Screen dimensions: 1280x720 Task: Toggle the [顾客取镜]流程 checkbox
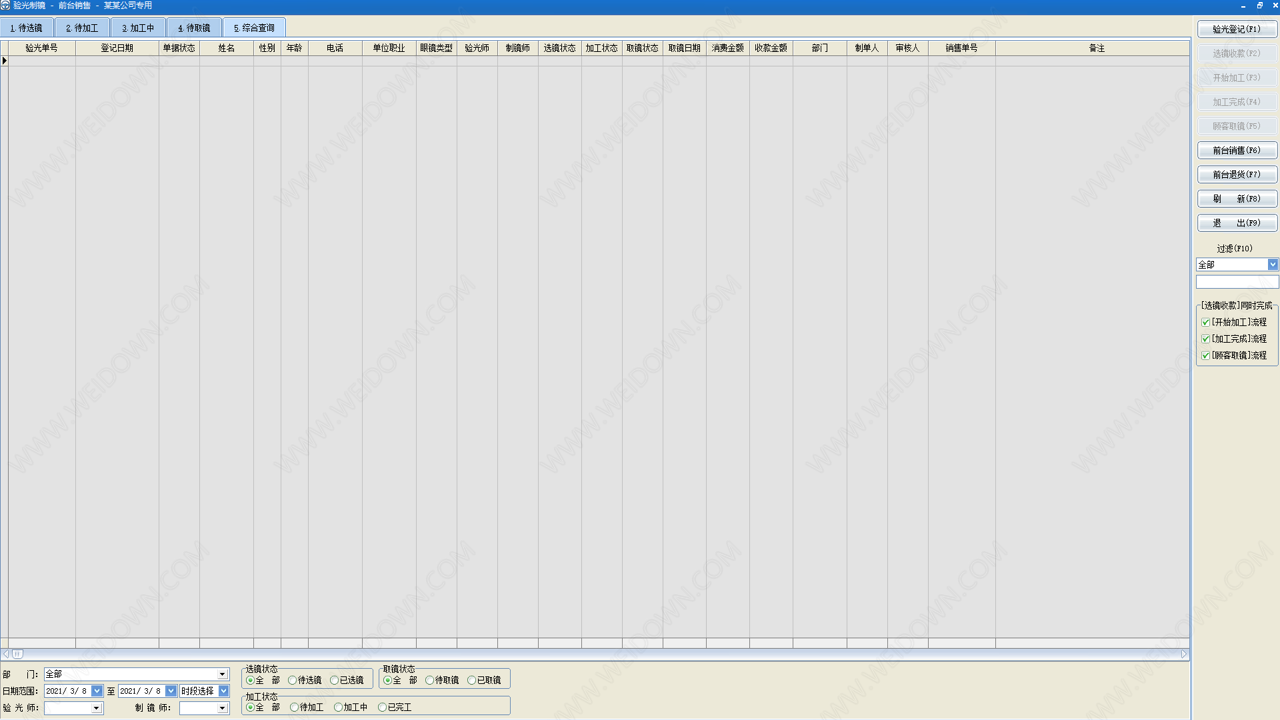[1206, 355]
